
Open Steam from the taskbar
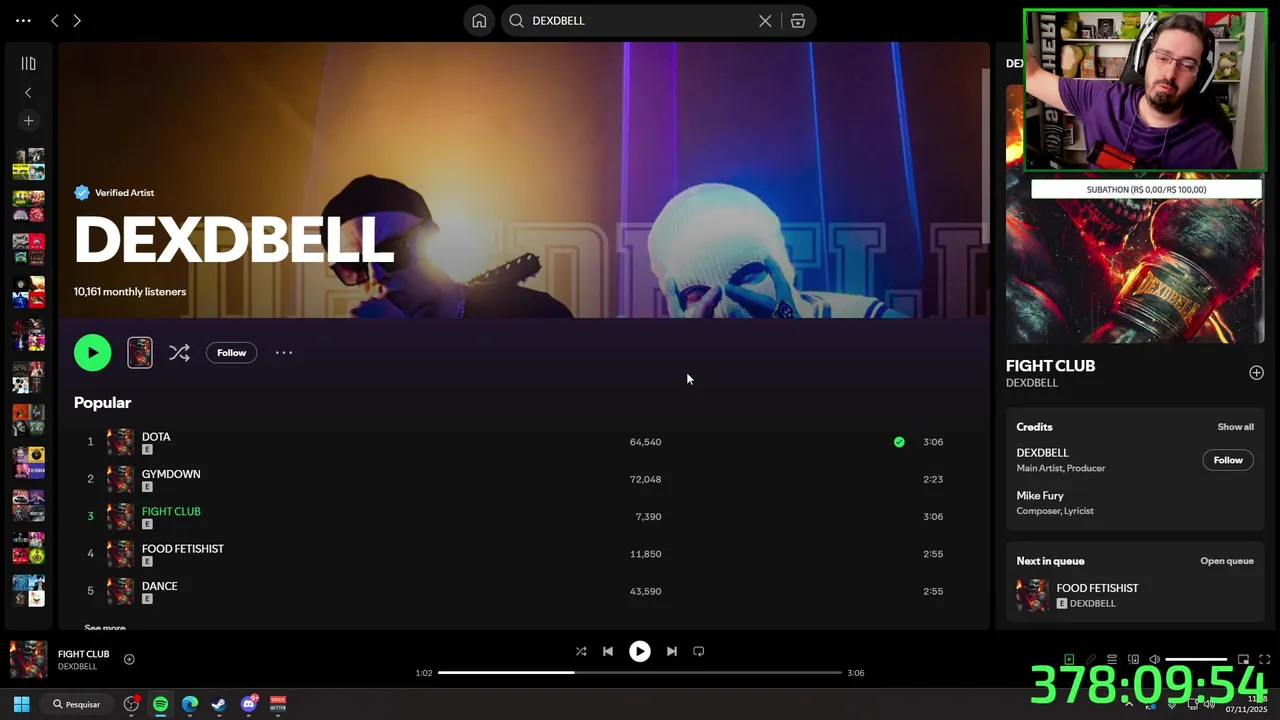click(x=219, y=704)
